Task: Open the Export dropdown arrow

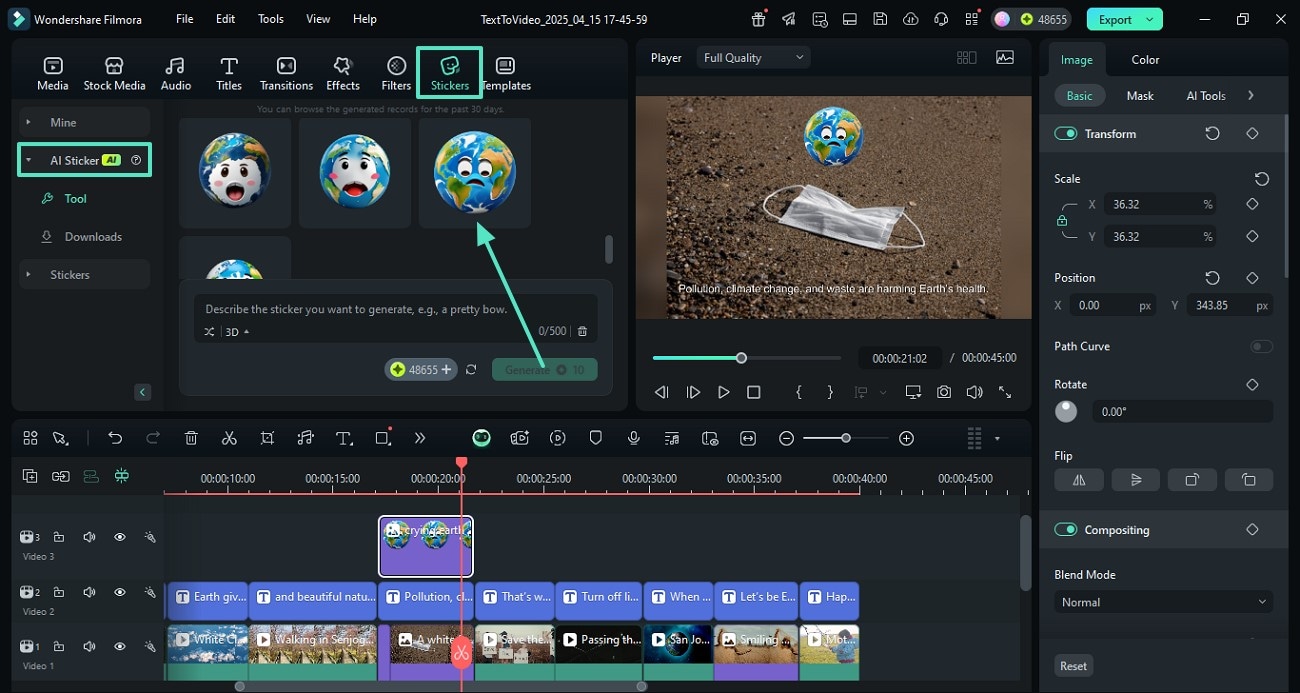Action: [x=1150, y=19]
